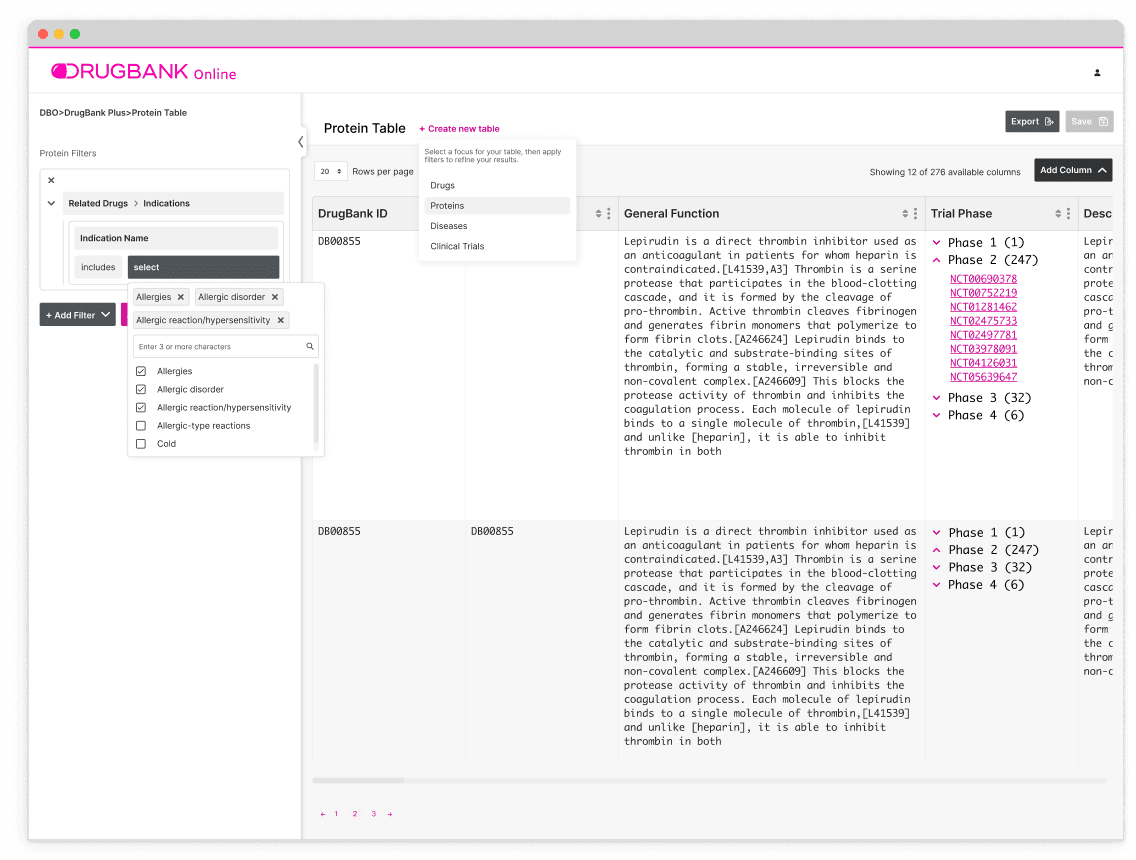Viewport: 1136px width, 860px height.
Task: Expand Phase 4 (6) in second row
Action: [937, 585]
